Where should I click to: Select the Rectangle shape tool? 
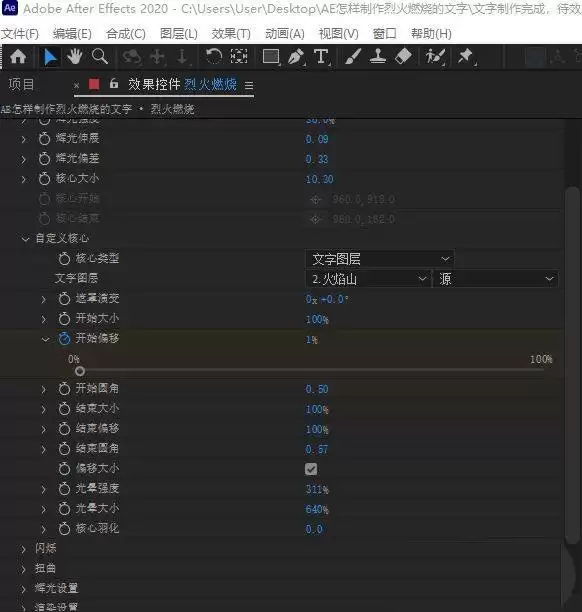click(271, 57)
